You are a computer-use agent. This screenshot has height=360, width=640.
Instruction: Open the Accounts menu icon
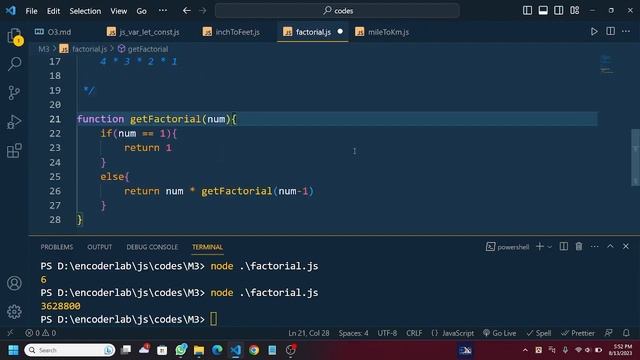click(x=14, y=283)
